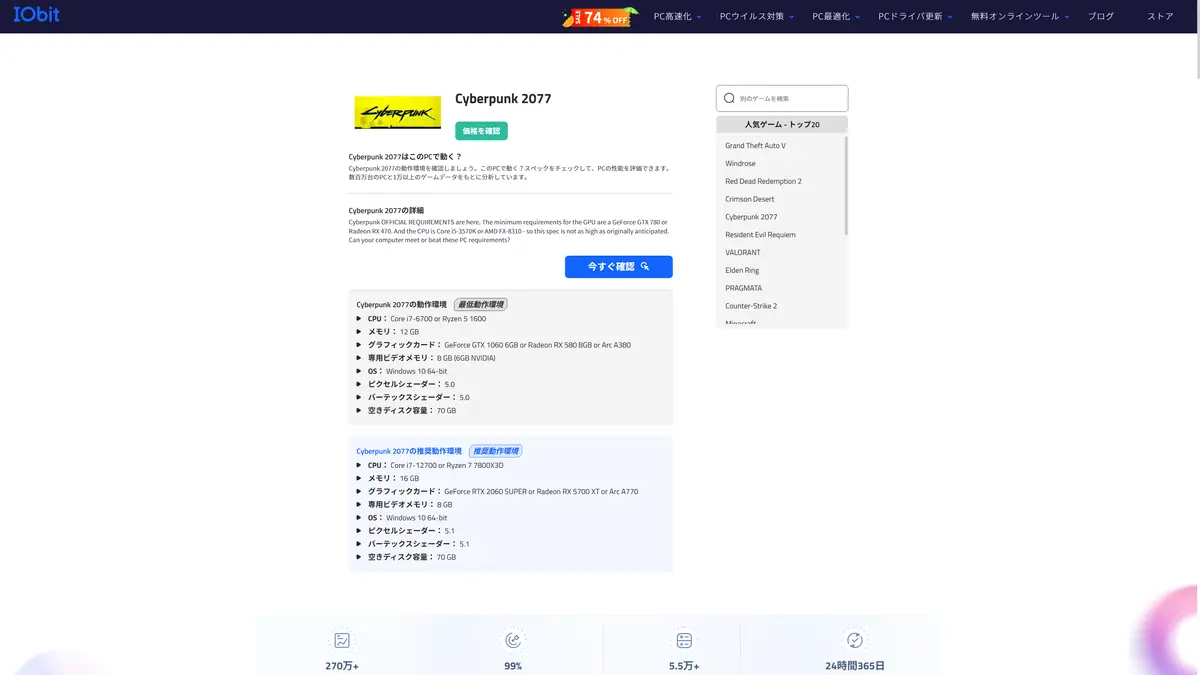Click 'Core i7-12700 or Ryzen 7 7800X3D' text
Screen dimensions: 1200x675
pyautogui.click(x=447, y=466)
